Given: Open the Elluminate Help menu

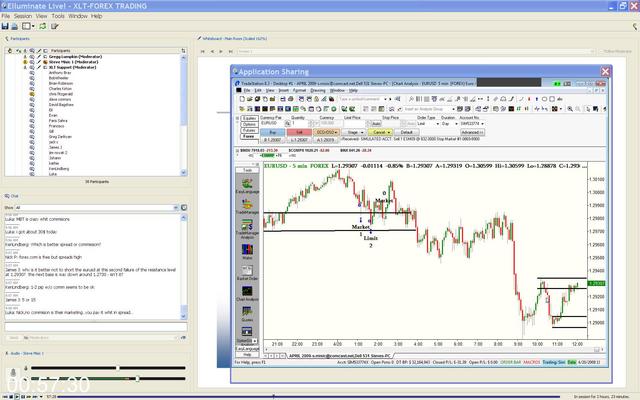Looking at the screenshot, I should point(96,16).
